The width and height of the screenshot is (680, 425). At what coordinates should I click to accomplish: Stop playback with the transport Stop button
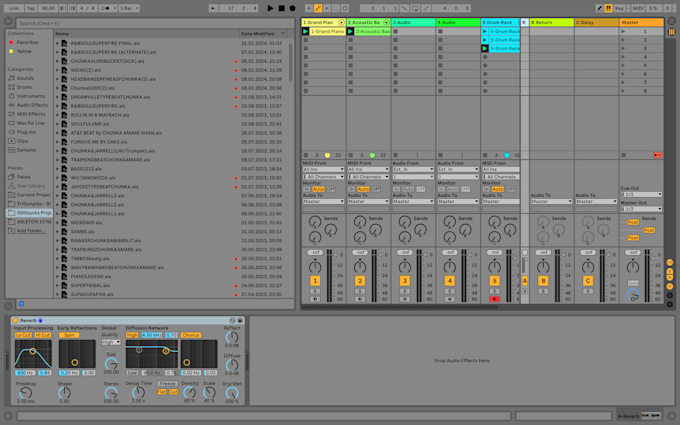[281, 8]
